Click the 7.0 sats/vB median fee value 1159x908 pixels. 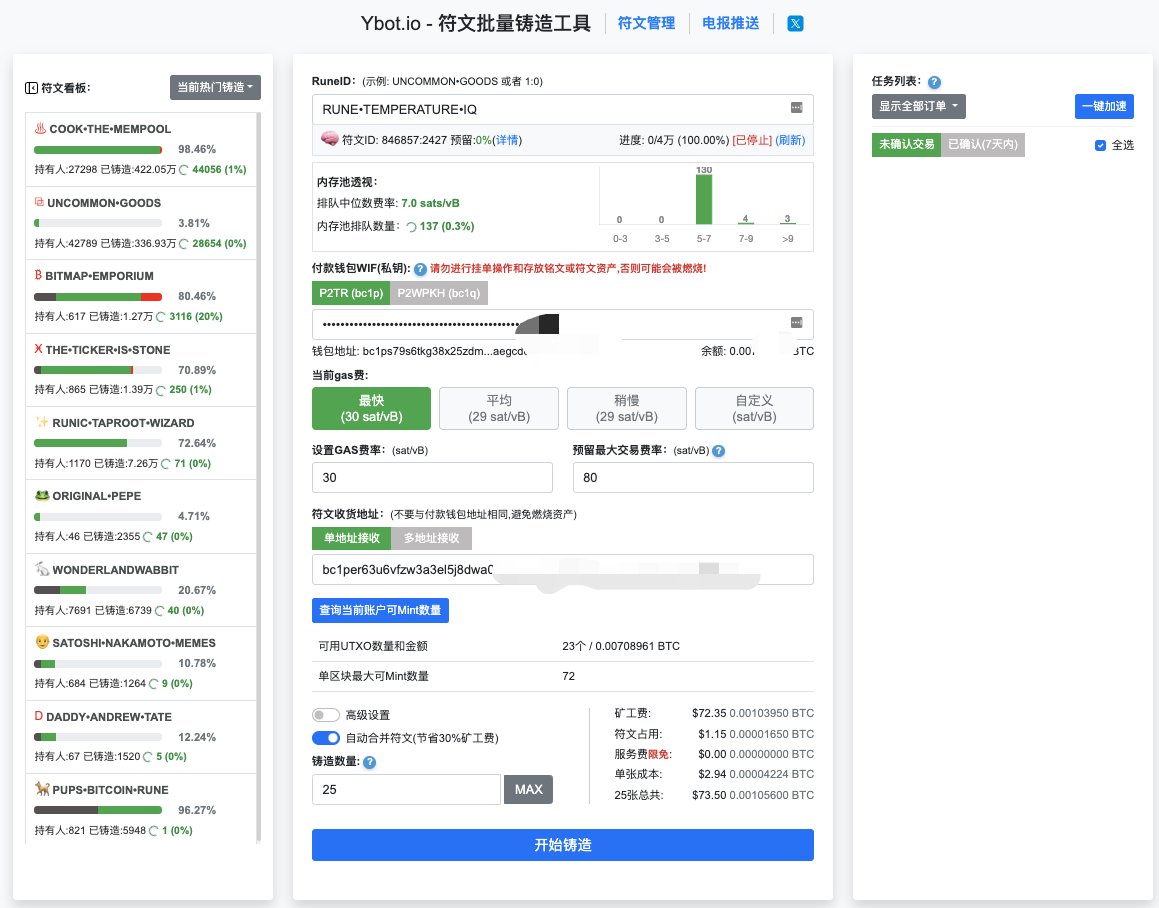click(430, 203)
